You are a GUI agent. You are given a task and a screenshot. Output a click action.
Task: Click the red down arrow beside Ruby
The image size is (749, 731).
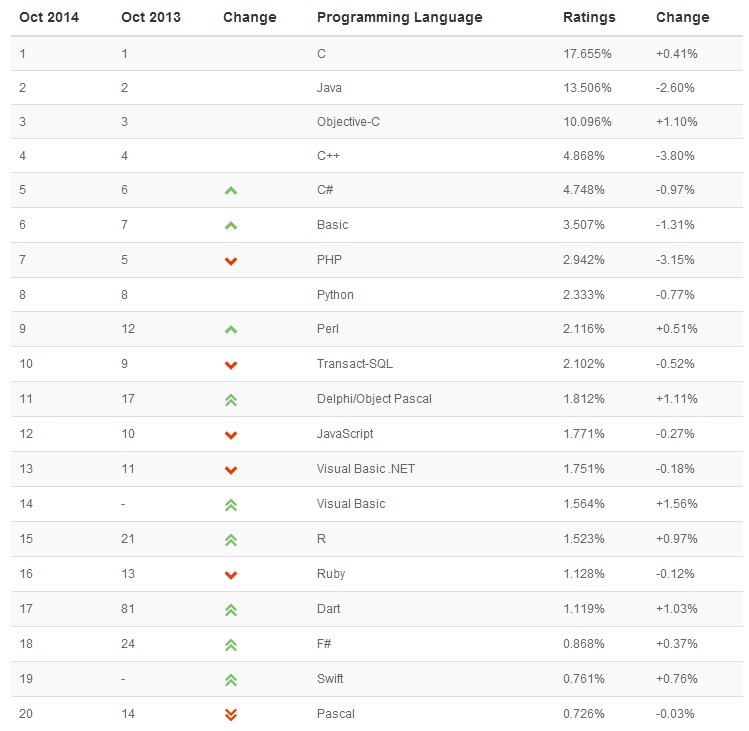point(231,575)
